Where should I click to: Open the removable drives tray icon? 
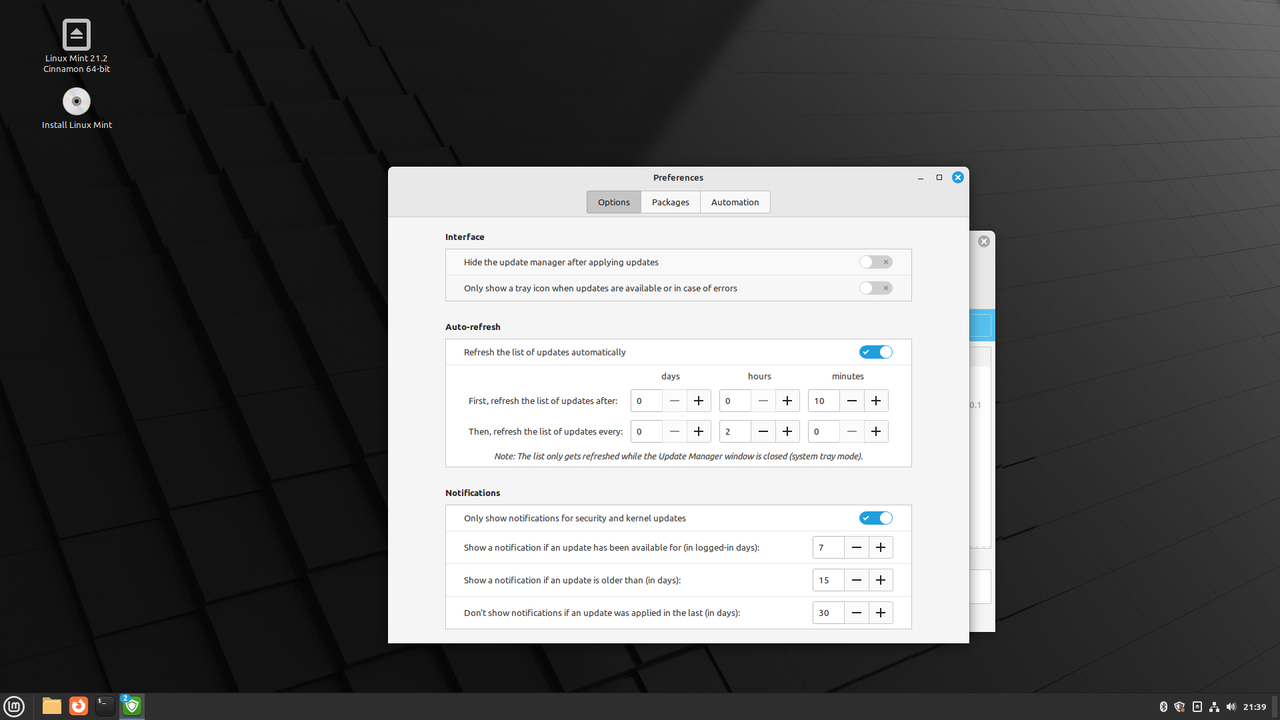(x=1197, y=707)
